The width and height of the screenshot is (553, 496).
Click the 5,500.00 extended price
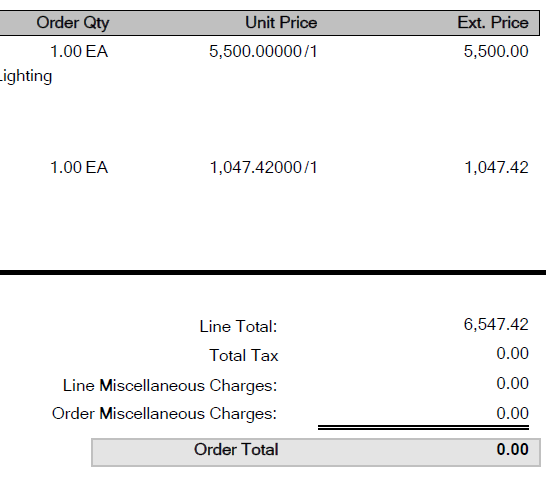point(496,52)
